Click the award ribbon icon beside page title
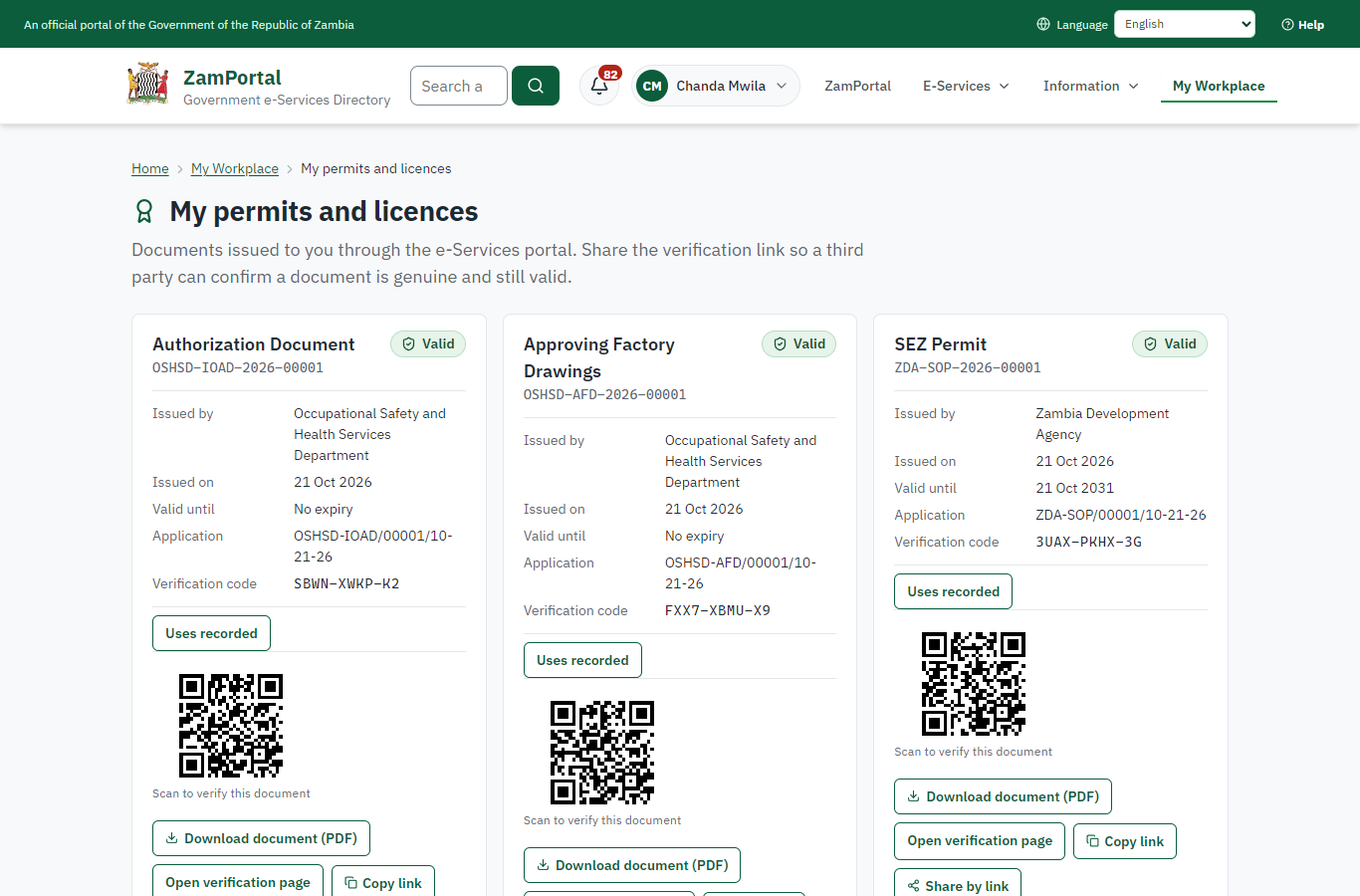The height and width of the screenshot is (896, 1360). pyautogui.click(x=144, y=211)
